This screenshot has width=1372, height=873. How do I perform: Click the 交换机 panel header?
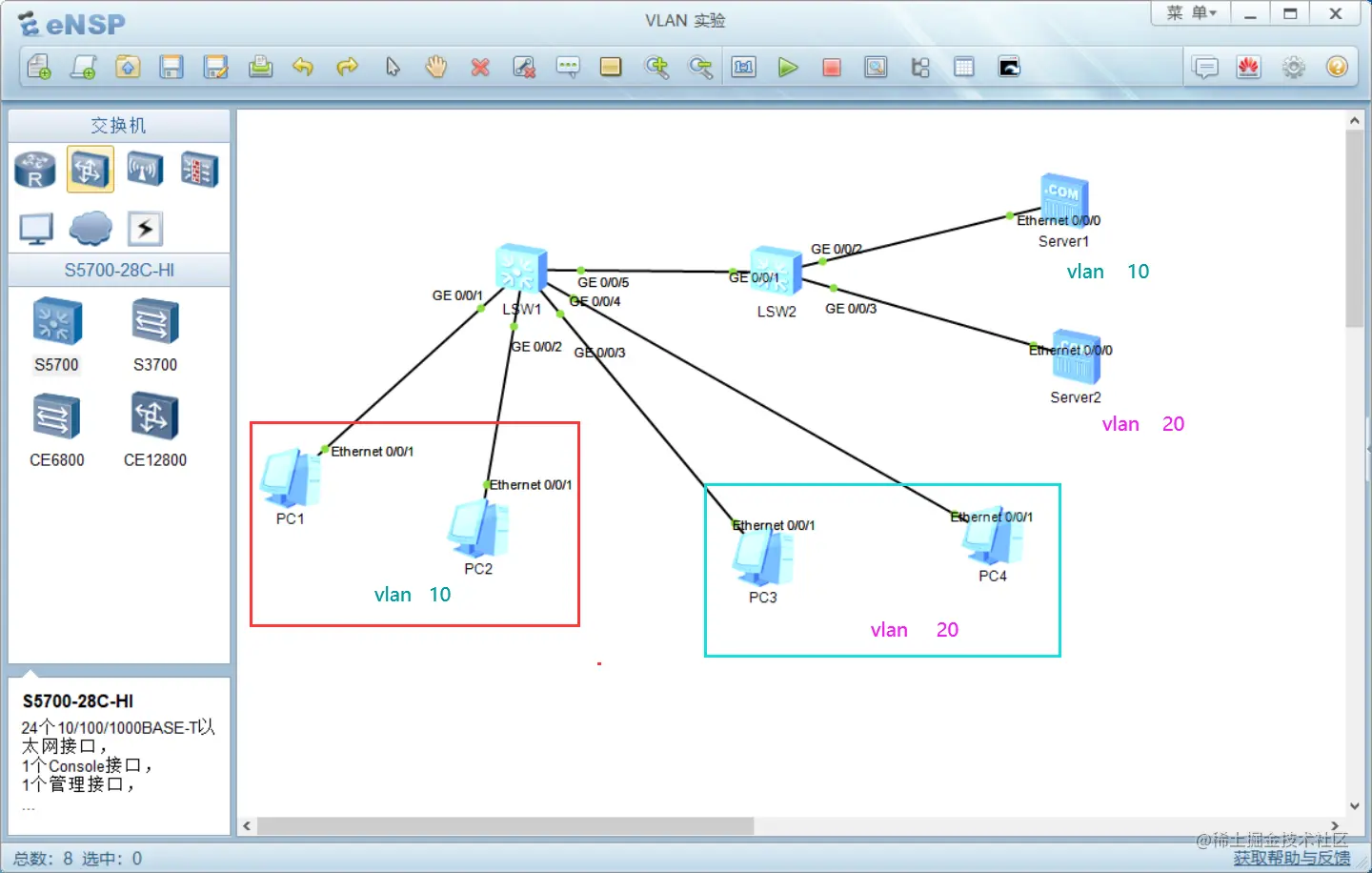119,126
